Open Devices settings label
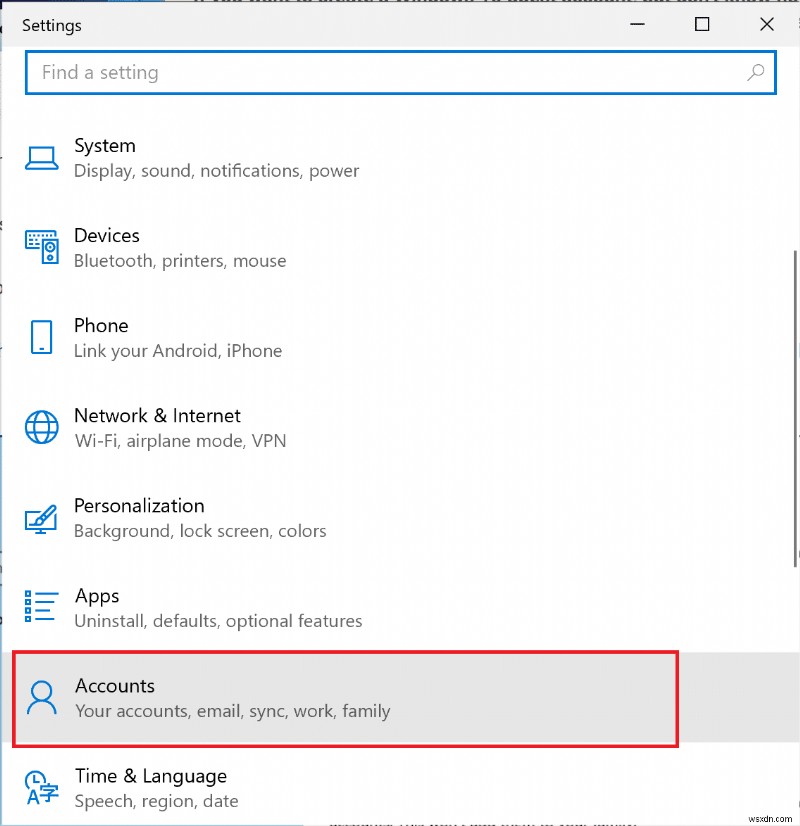The height and width of the screenshot is (826, 800). tap(107, 236)
